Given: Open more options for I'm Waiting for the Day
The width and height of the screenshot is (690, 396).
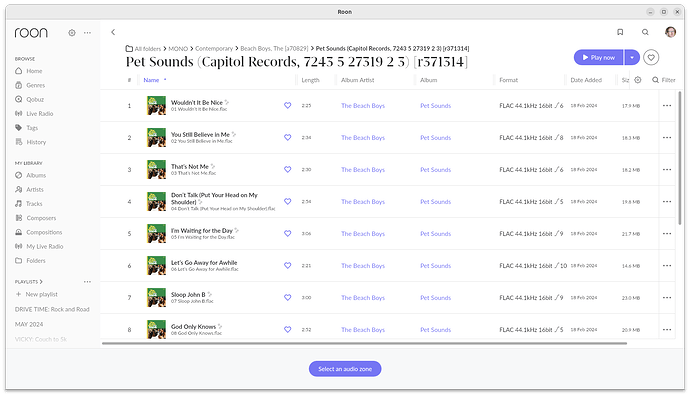Looking at the screenshot, I should (667, 234).
